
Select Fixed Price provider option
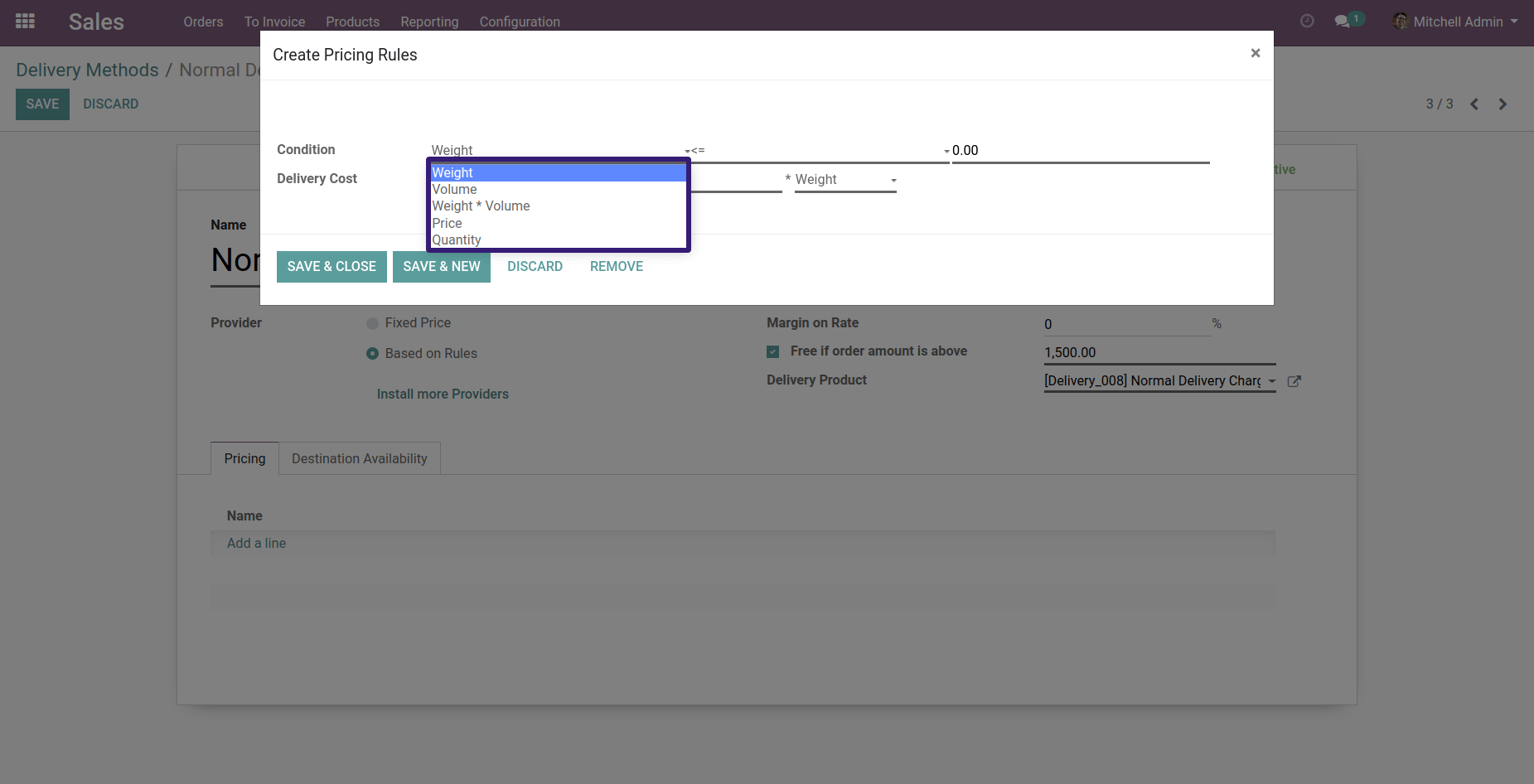click(373, 323)
